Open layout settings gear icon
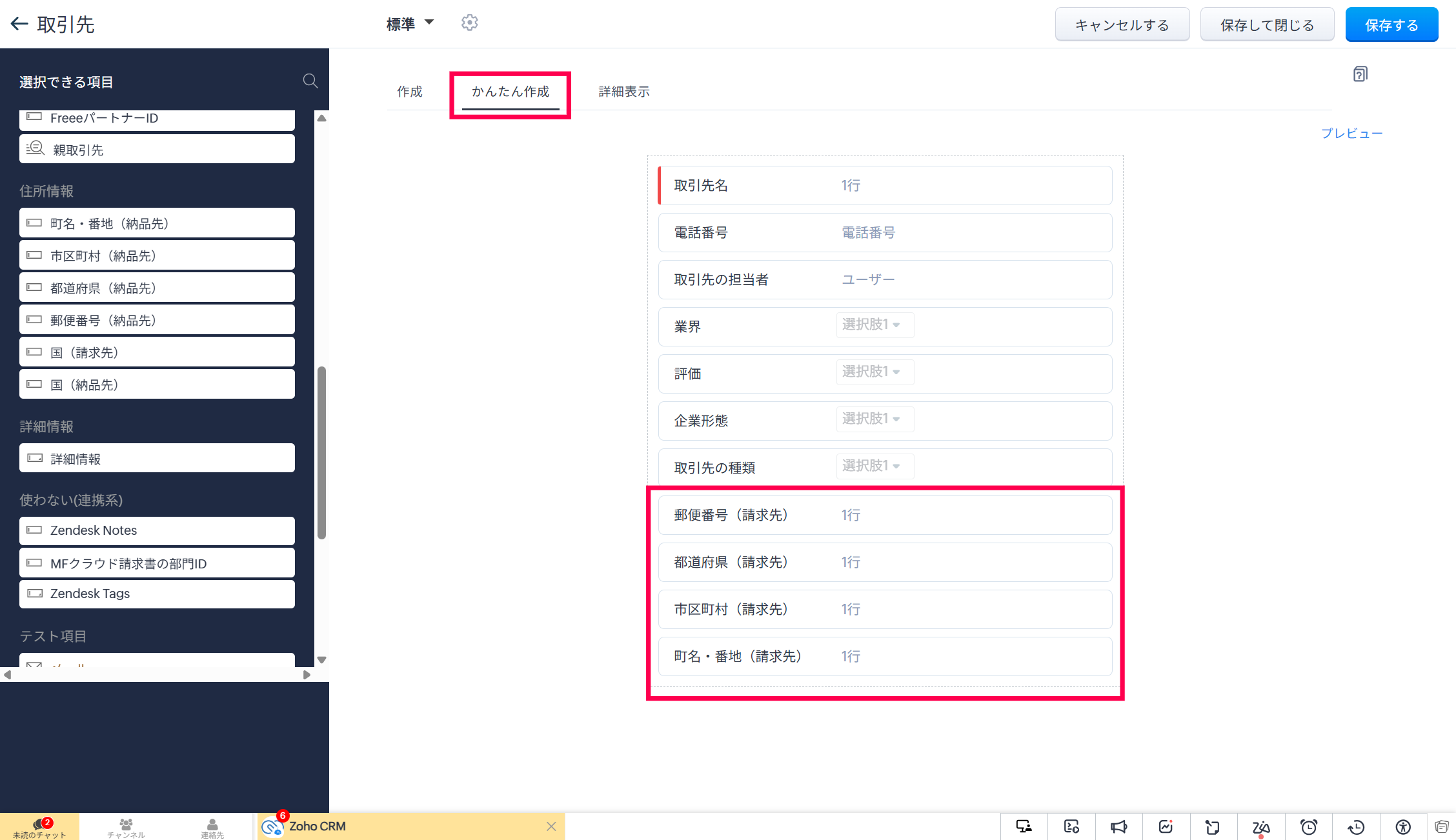Screen dimensions: 1456x840 pyautogui.click(x=469, y=23)
